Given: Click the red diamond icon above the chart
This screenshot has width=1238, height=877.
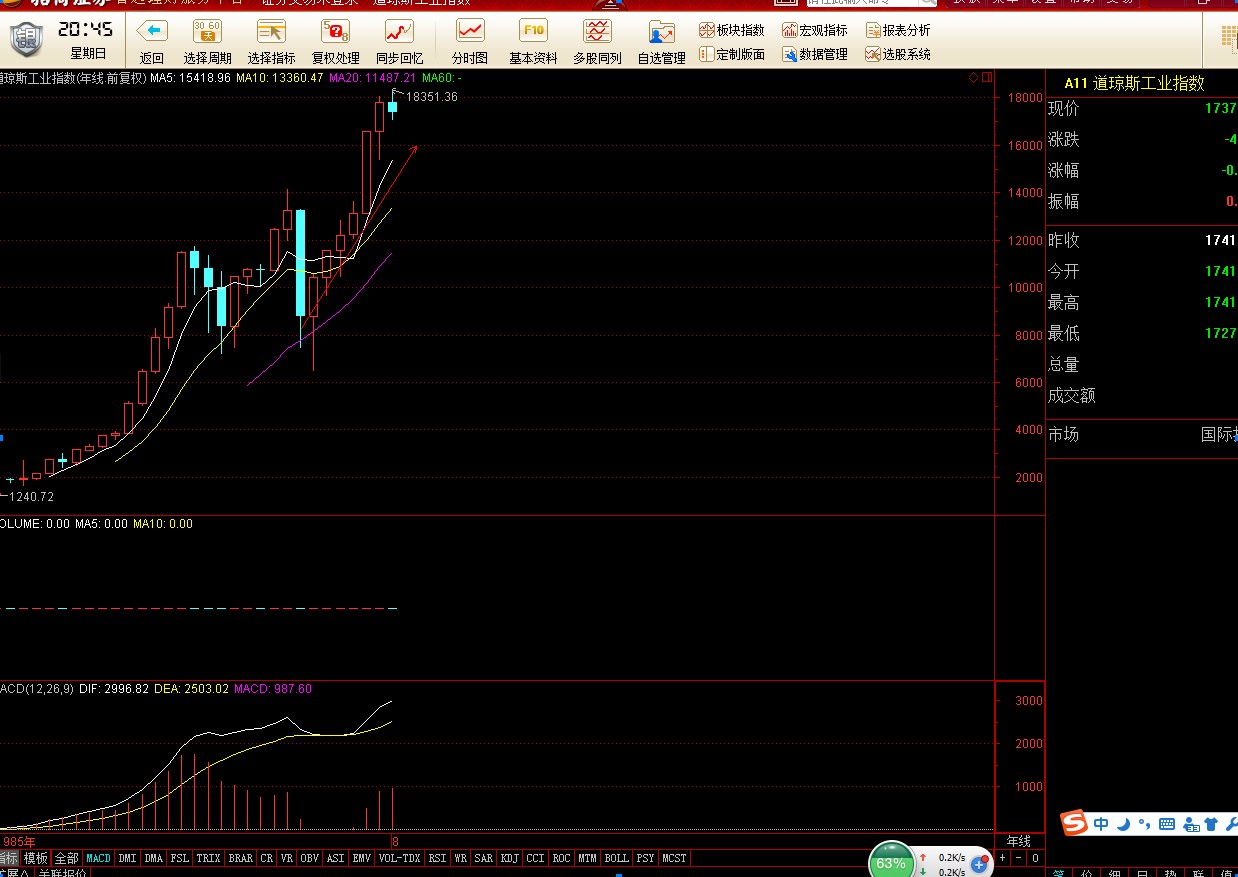Looking at the screenshot, I should (x=973, y=77).
